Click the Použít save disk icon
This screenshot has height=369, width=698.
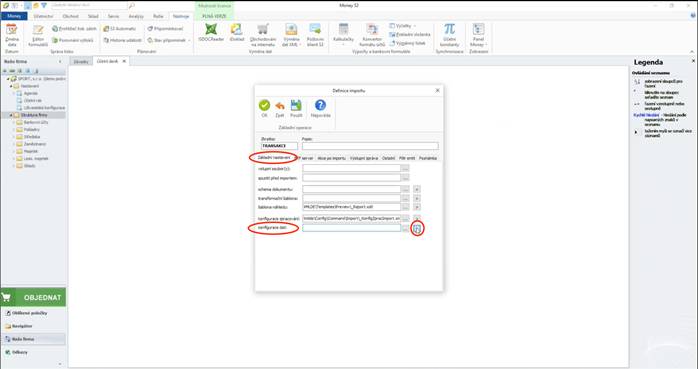(x=296, y=105)
